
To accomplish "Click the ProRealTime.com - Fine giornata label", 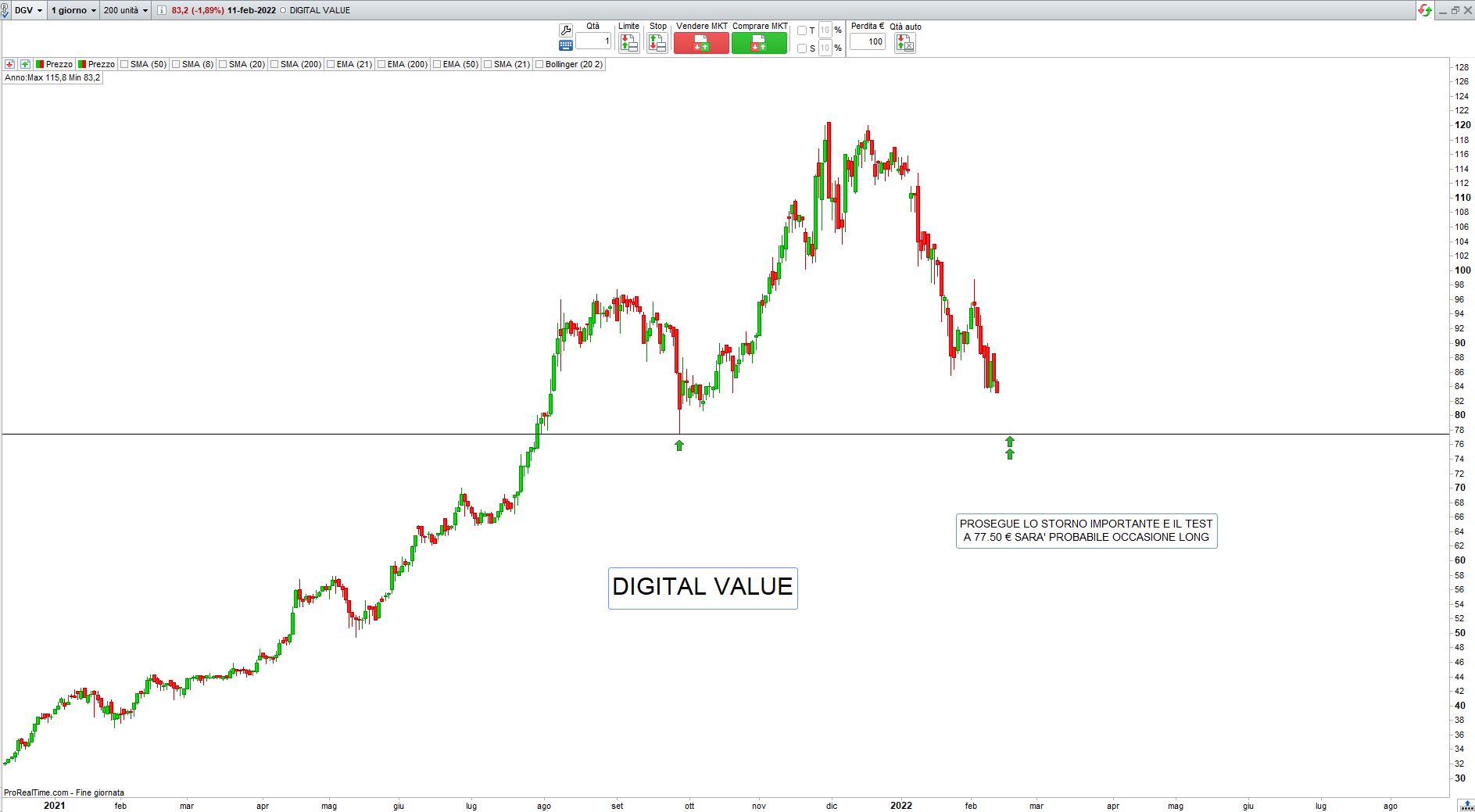I will pos(64,792).
